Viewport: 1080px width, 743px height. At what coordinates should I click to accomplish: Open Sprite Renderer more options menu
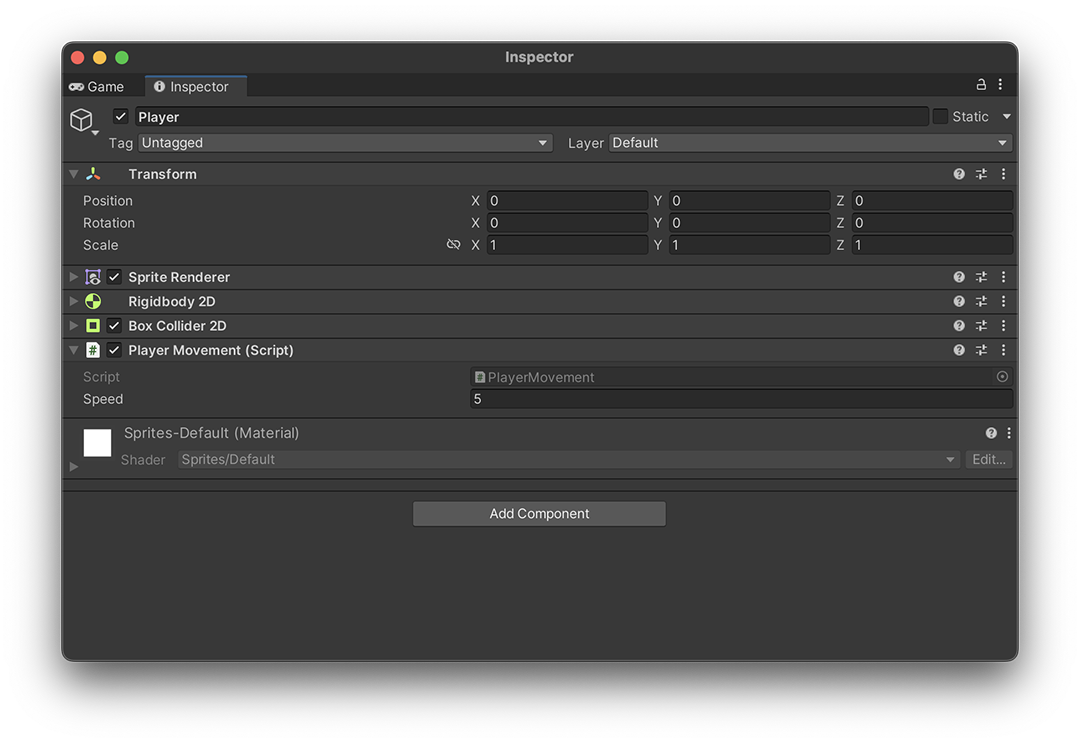point(1004,277)
